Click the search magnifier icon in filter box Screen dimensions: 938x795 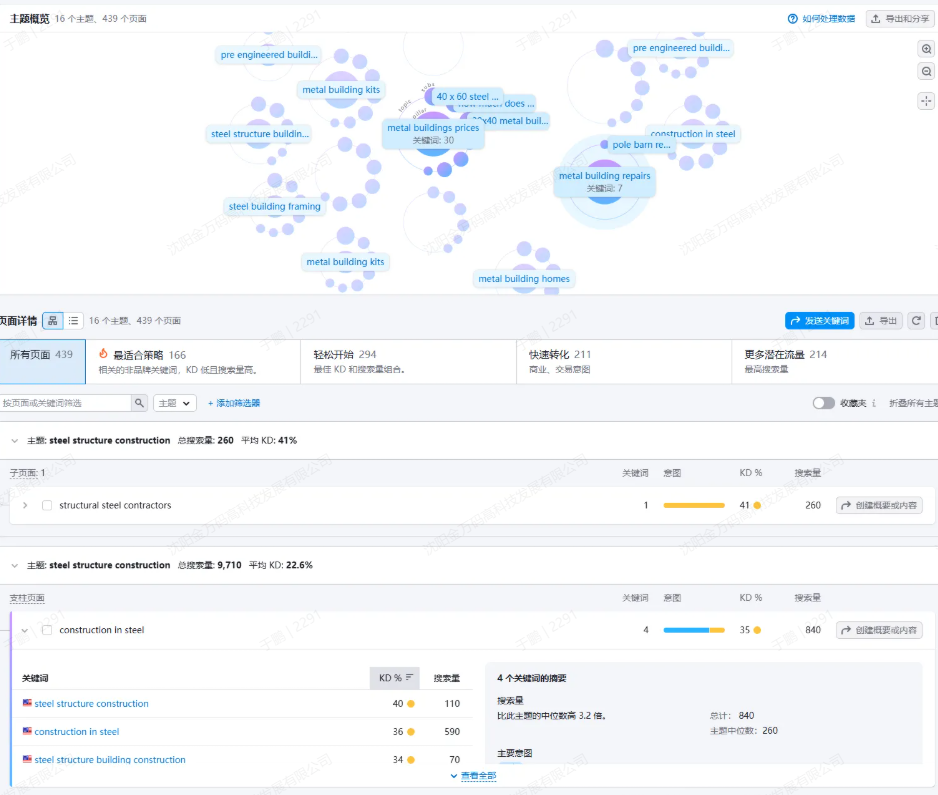tap(140, 403)
